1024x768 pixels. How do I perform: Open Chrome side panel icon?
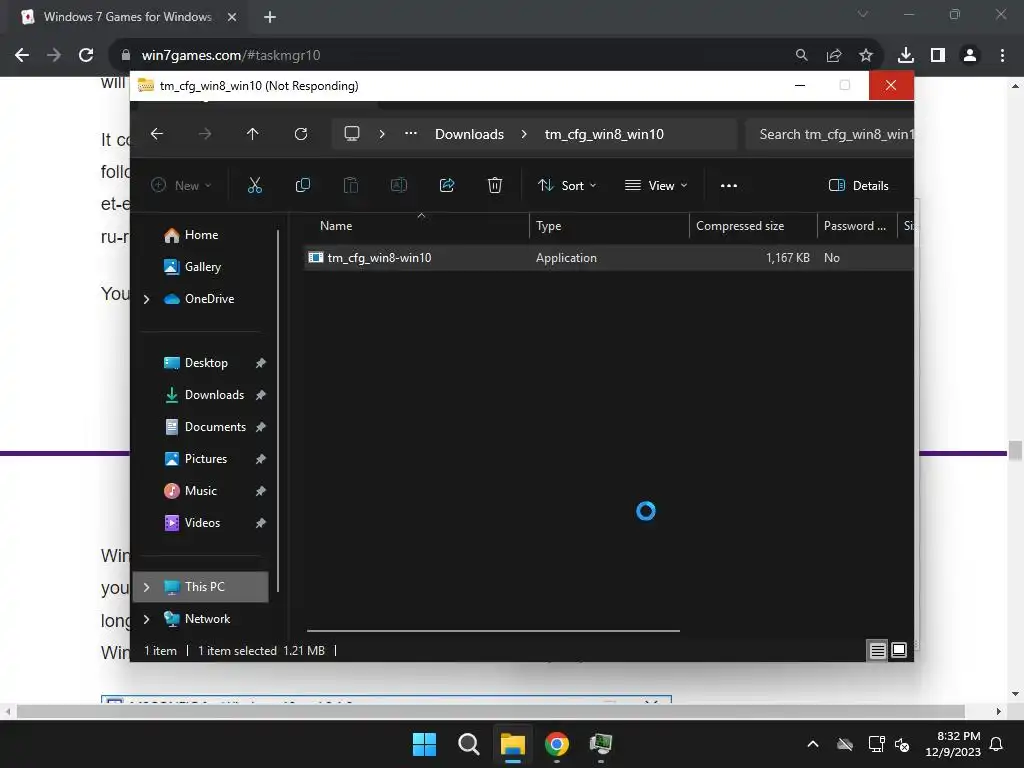click(x=938, y=55)
